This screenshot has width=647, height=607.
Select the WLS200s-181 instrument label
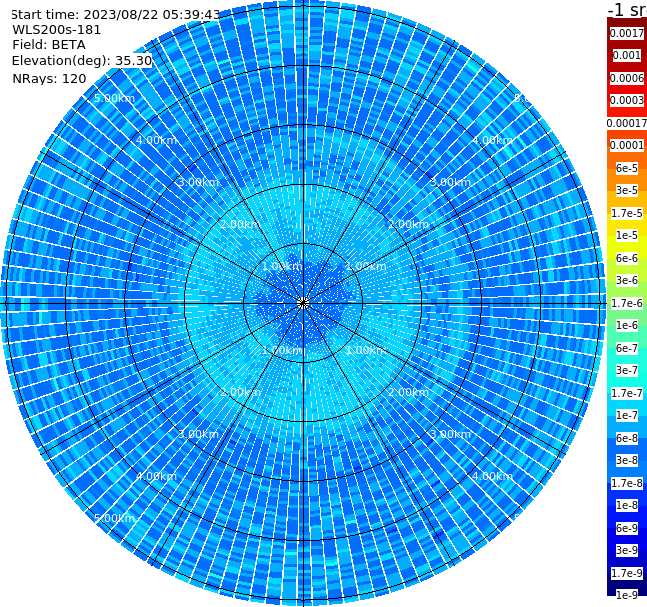tap(57, 30)
